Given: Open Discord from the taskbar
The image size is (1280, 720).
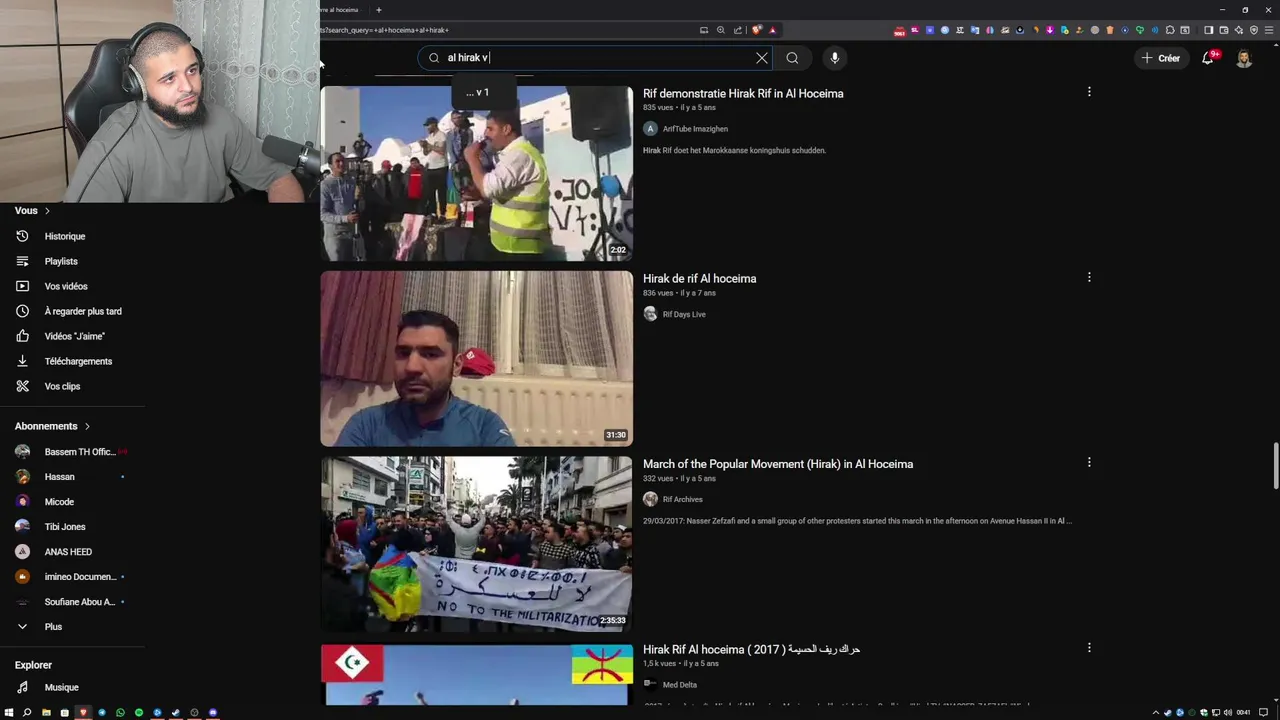Looking at the screenshot, I should 212,712.
